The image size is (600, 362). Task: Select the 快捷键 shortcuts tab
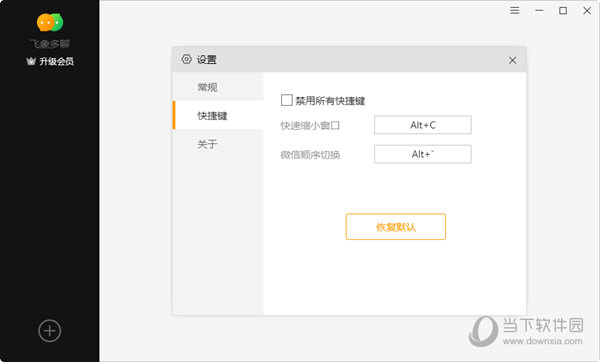218,116
